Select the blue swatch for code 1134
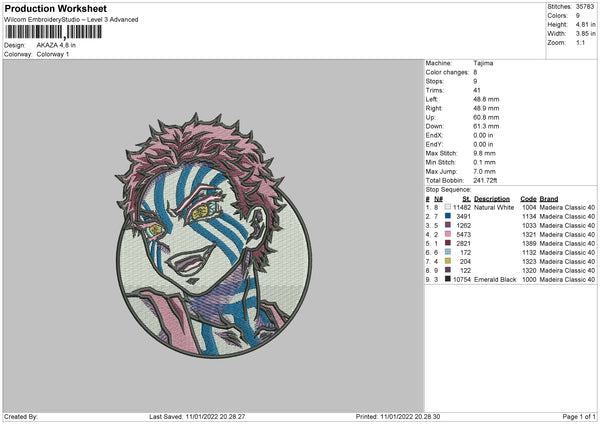 (x=448, y=216)
